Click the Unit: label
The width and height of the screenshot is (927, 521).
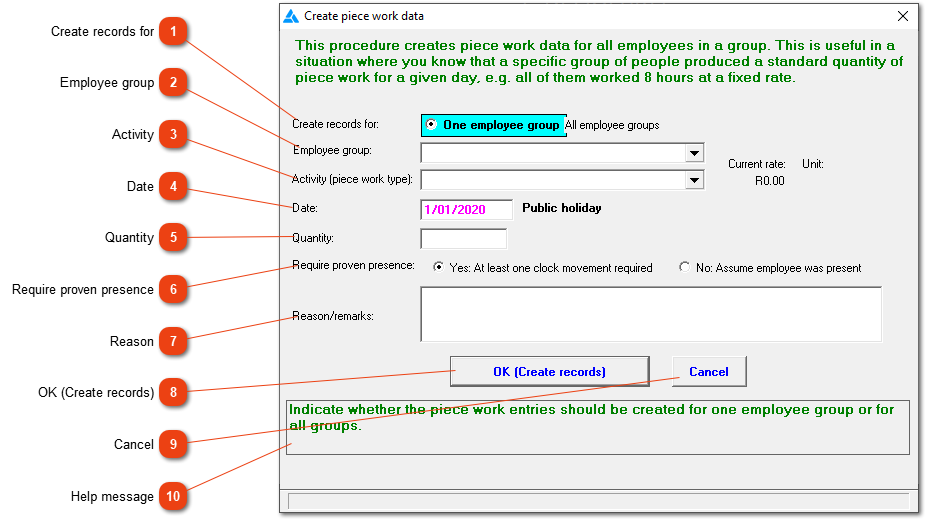(812, 164)
